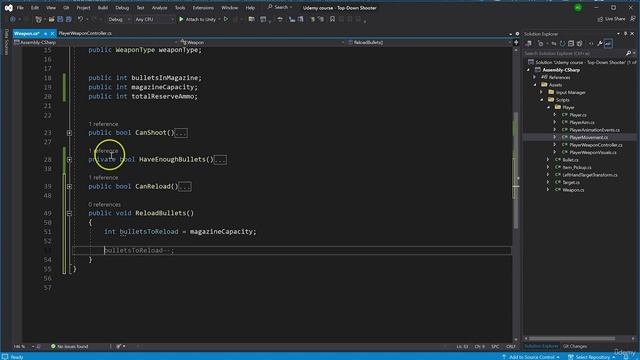Open the Any CPU platform dropdown

(154, 19)
